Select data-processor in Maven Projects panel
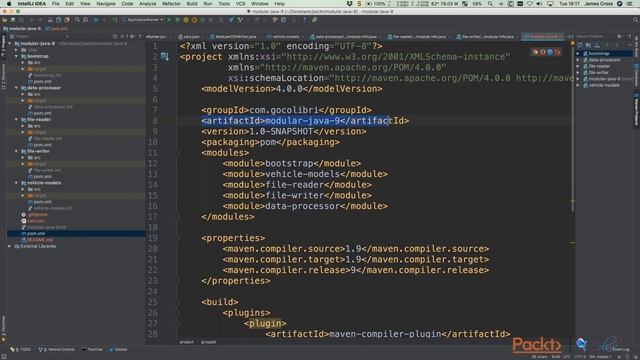This screenshot has height=360, width=640. click(x=604, y=60)
